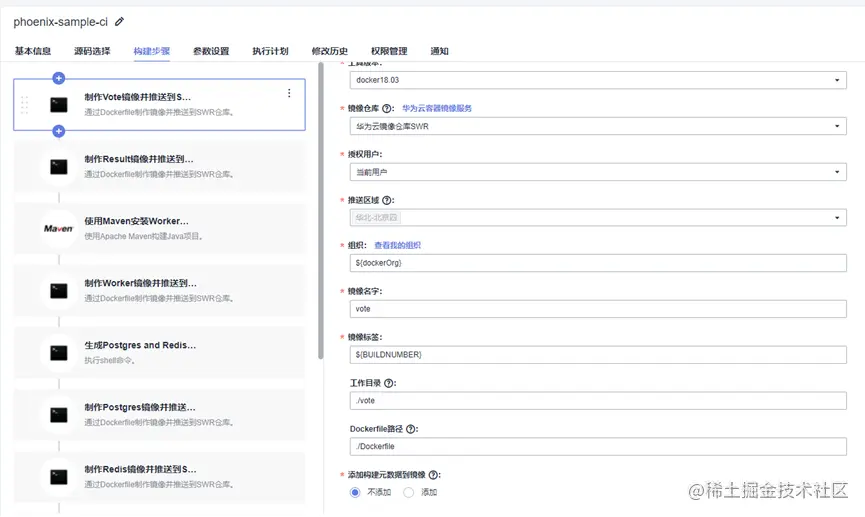Click the terminal icon of the 制作Redis step

point(59,477)
